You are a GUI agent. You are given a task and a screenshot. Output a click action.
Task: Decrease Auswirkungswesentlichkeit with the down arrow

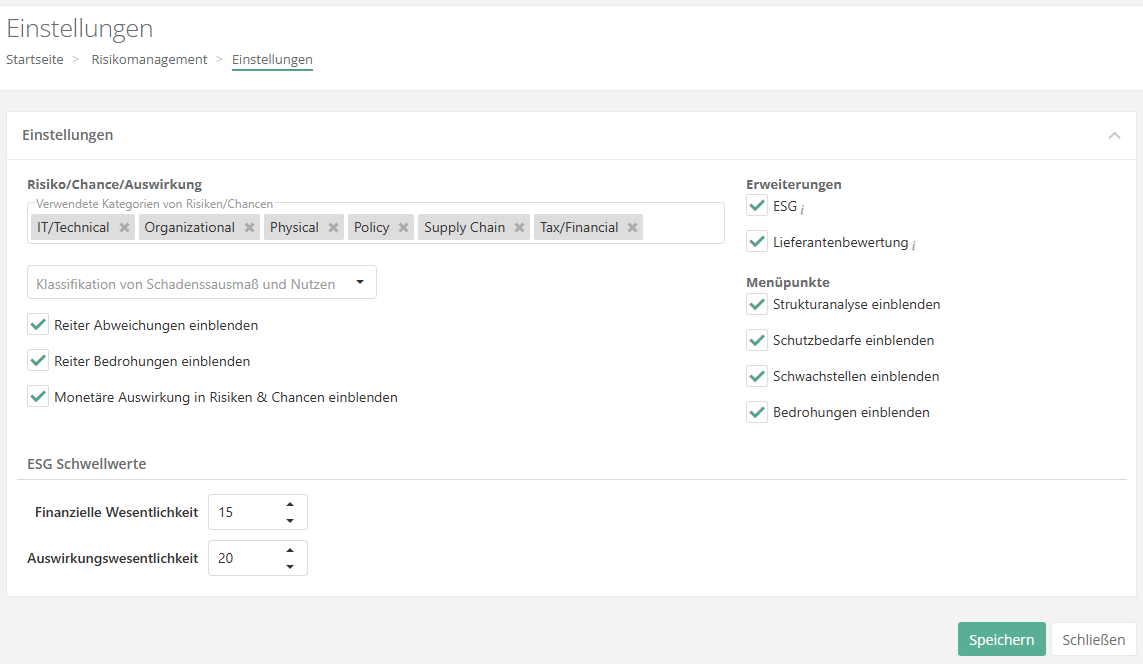pos(290,566)
